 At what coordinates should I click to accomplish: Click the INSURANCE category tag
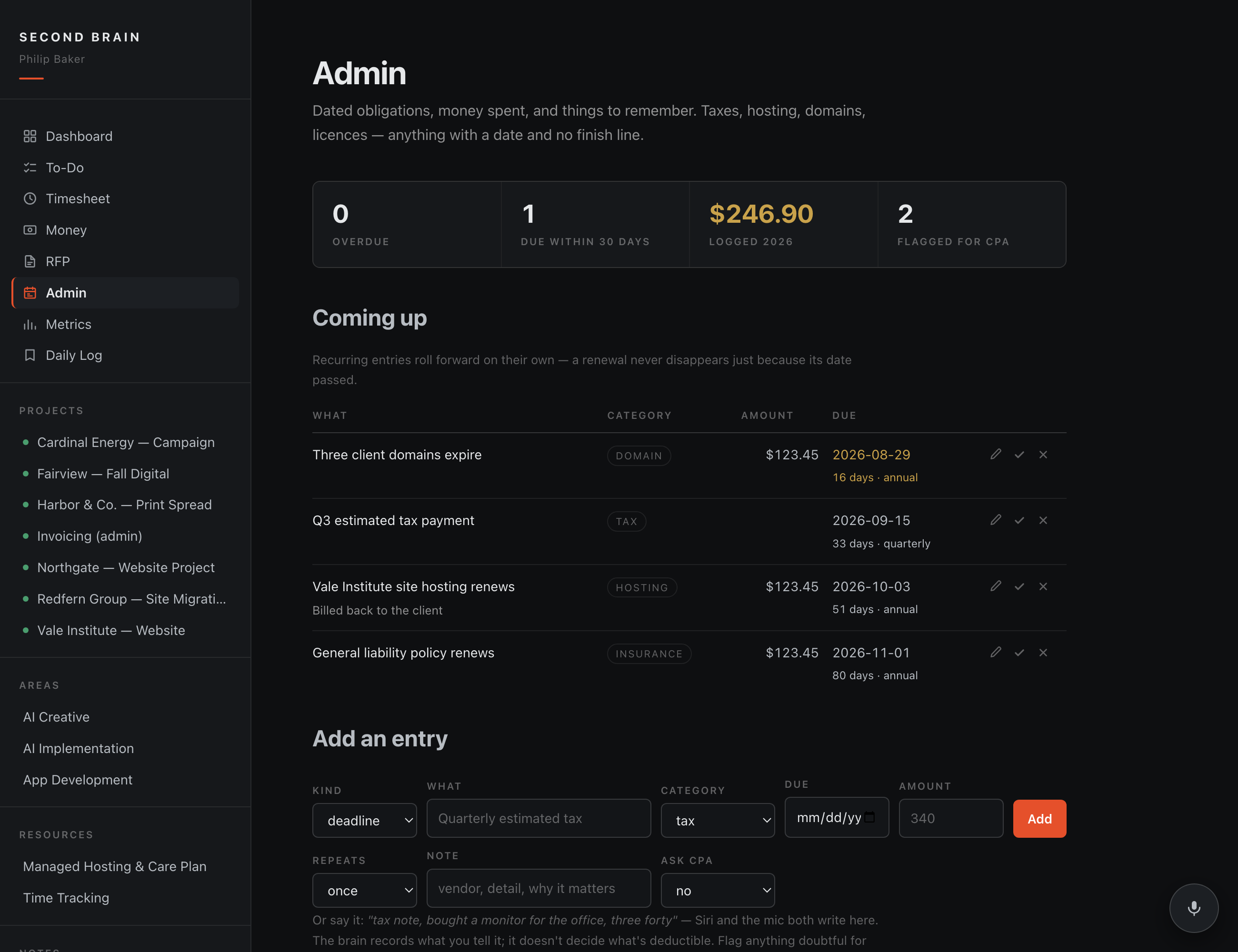649,654
